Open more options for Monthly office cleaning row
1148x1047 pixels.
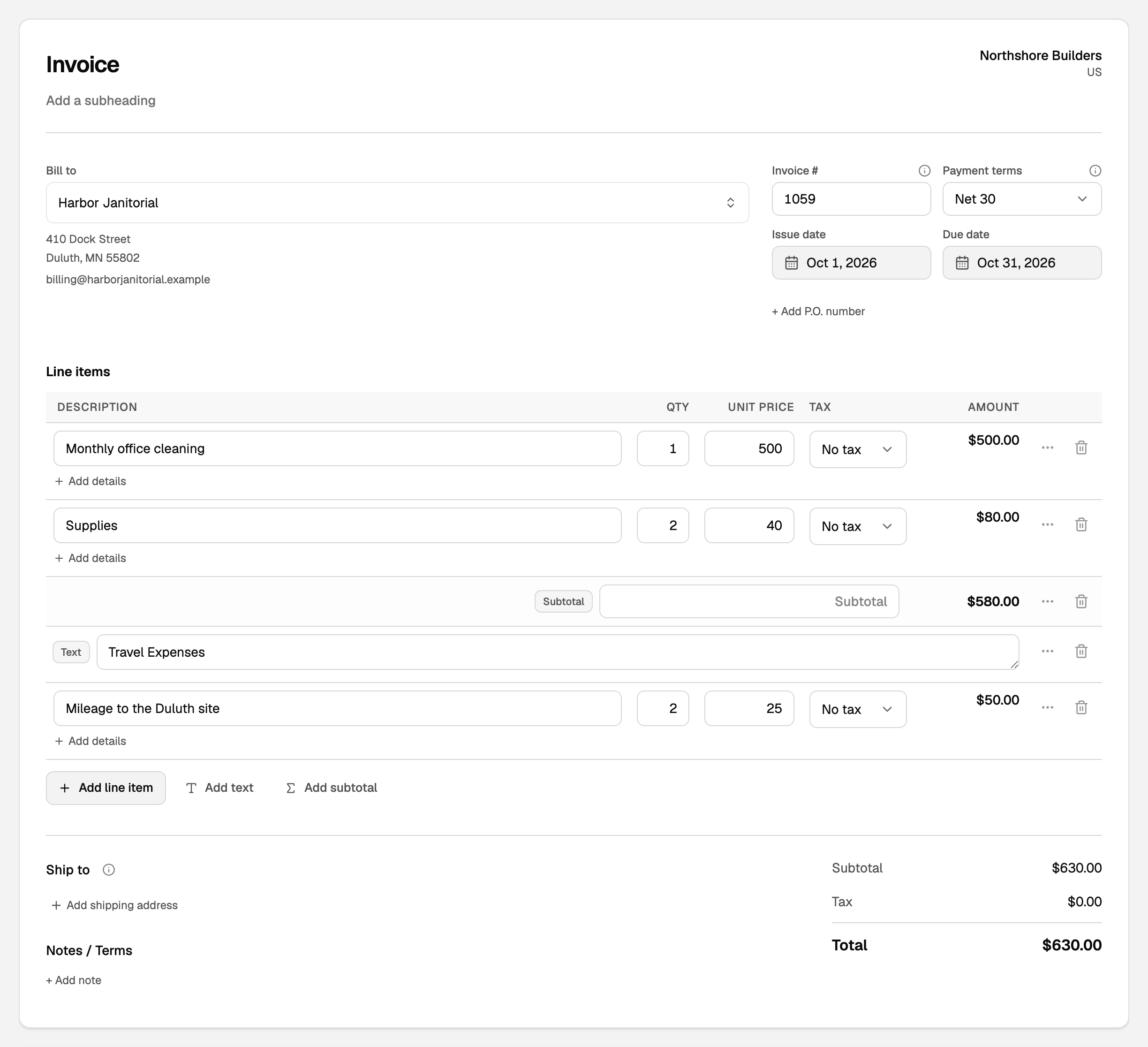pyautogui.click(x=1047, y=448)
